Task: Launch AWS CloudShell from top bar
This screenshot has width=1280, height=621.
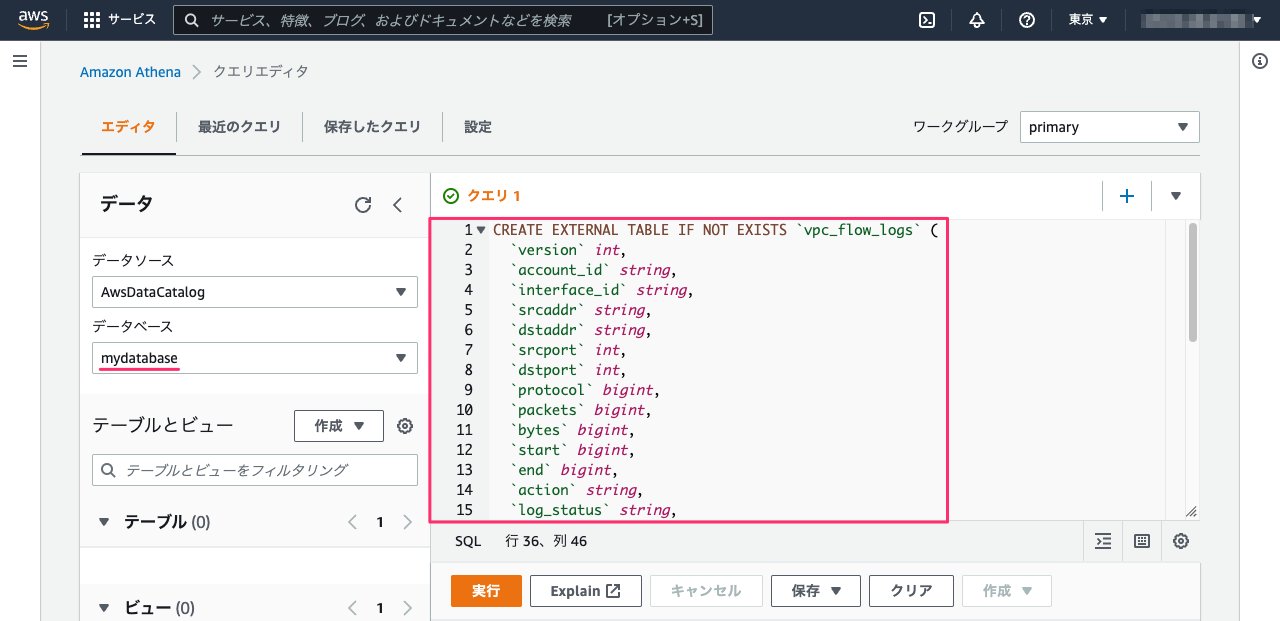Action: click(x=927, y=20)
